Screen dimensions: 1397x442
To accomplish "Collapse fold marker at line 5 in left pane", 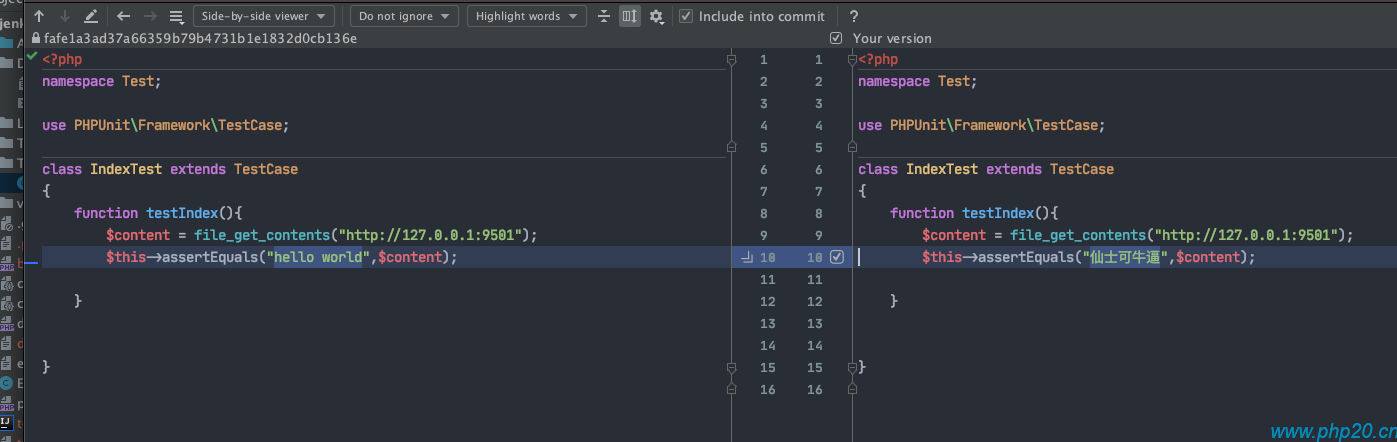I will tap(732, 147).
